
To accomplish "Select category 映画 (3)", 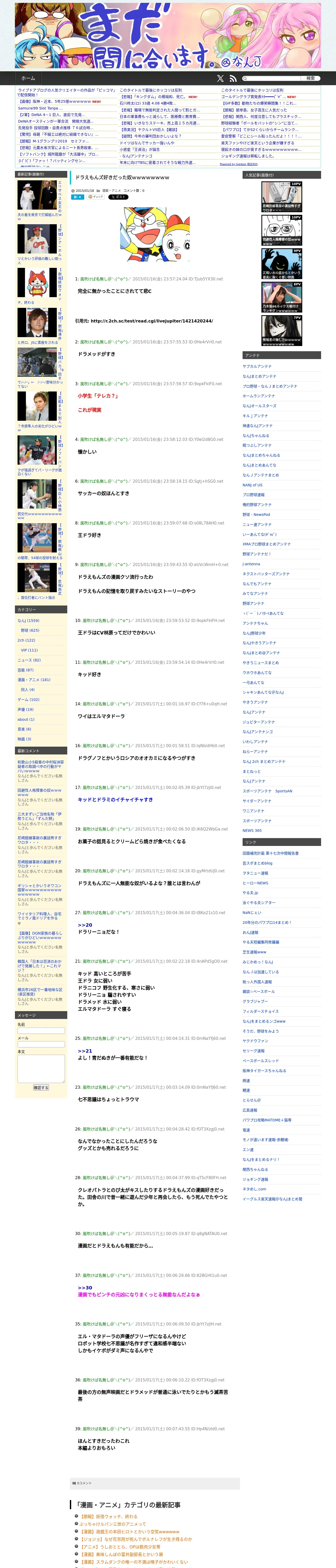I will [x=24, y=739].
